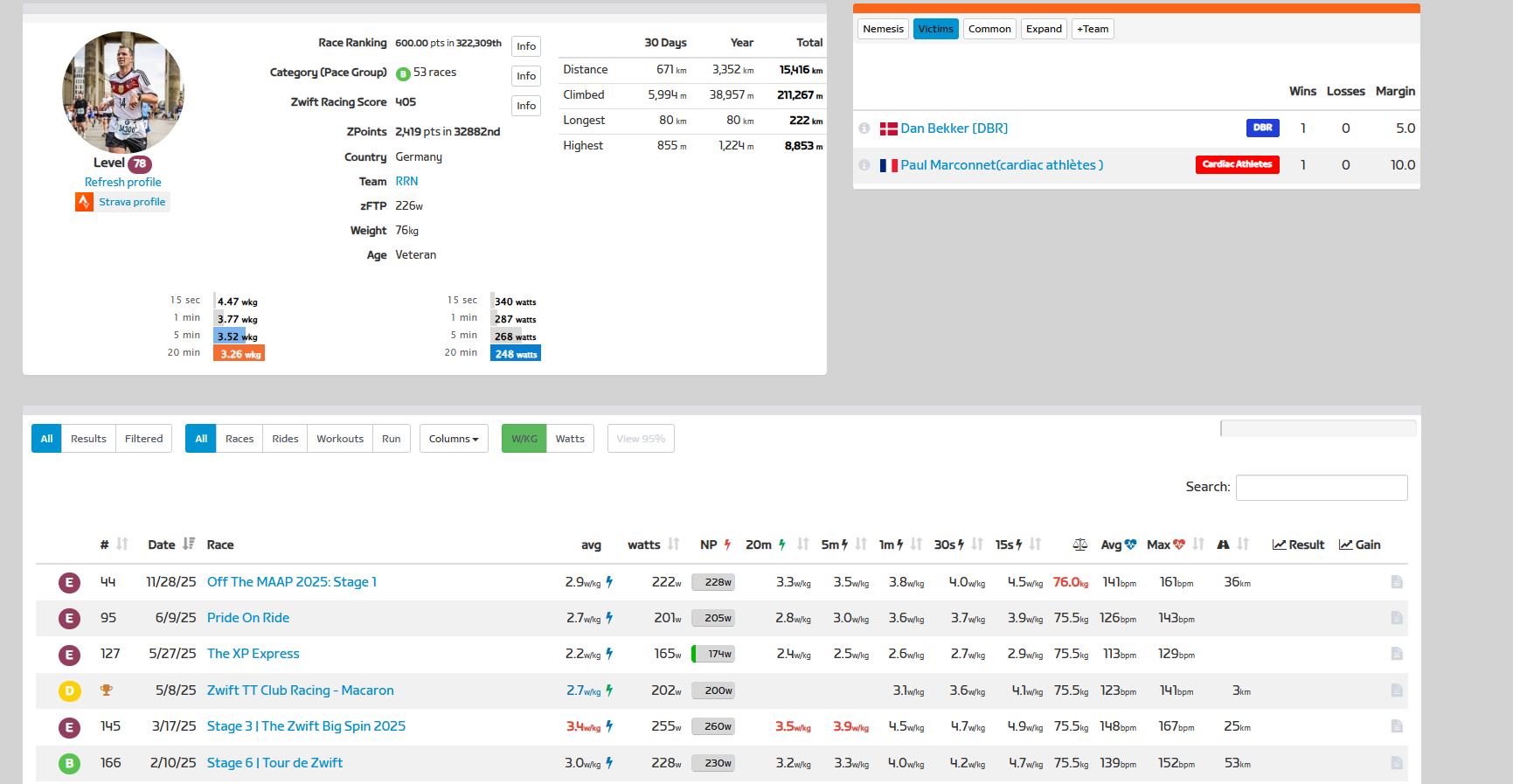Open the Columns dropdown
The height and width of the screenshot is (784, 1513).
[x=453, y=439]
